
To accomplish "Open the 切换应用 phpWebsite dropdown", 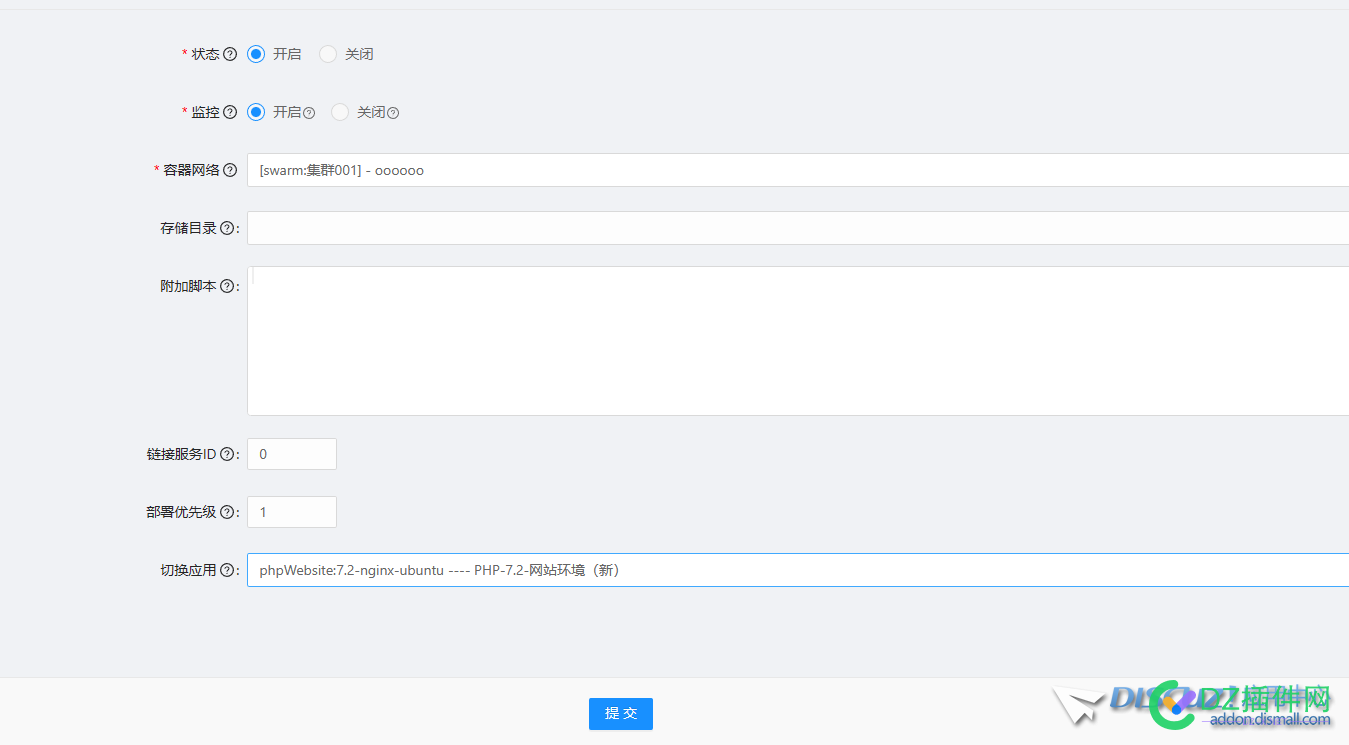I will [798, 570].
